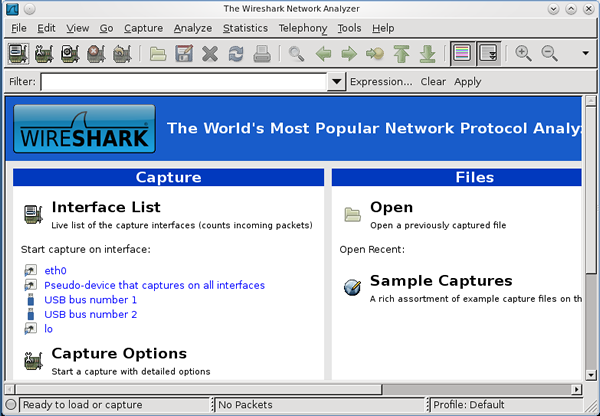
Task: Open the Help menu
Action: 383,28
